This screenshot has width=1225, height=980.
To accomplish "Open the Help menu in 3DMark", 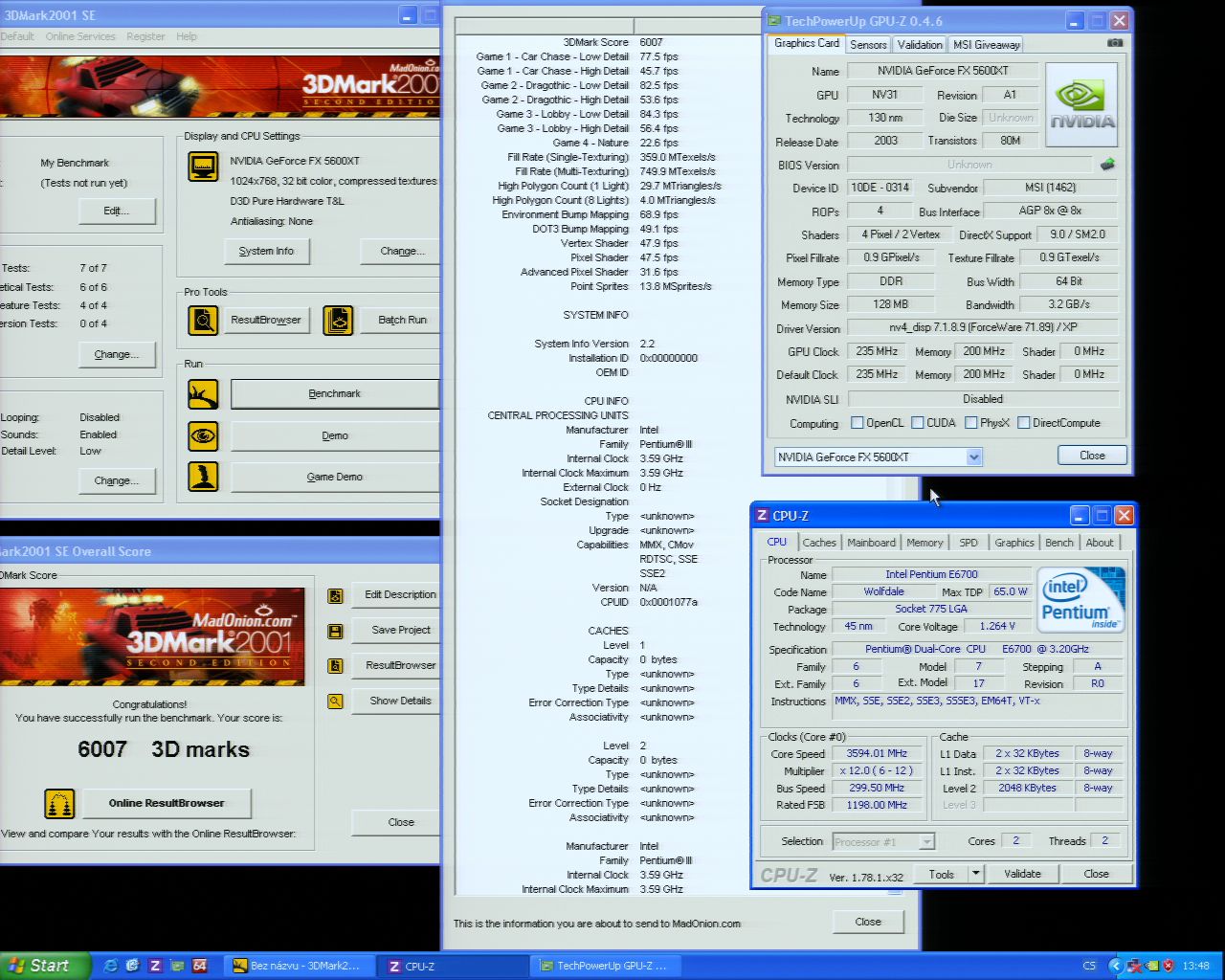I will pos(187,36).
